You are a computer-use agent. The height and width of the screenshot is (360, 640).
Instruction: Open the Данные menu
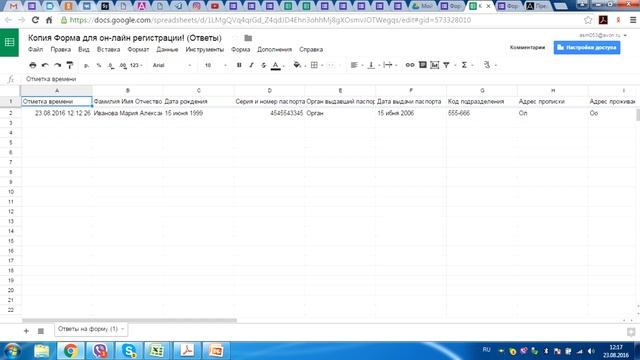pyautogui.click(x=167, y=49)
